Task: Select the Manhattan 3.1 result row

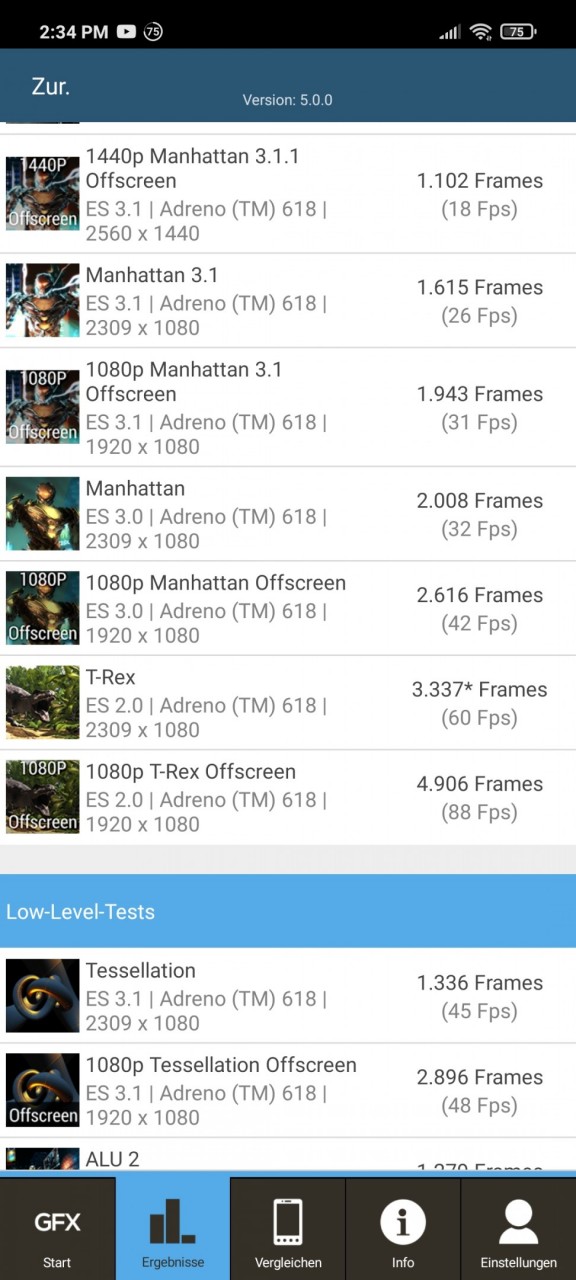Action: click(288, 301)
